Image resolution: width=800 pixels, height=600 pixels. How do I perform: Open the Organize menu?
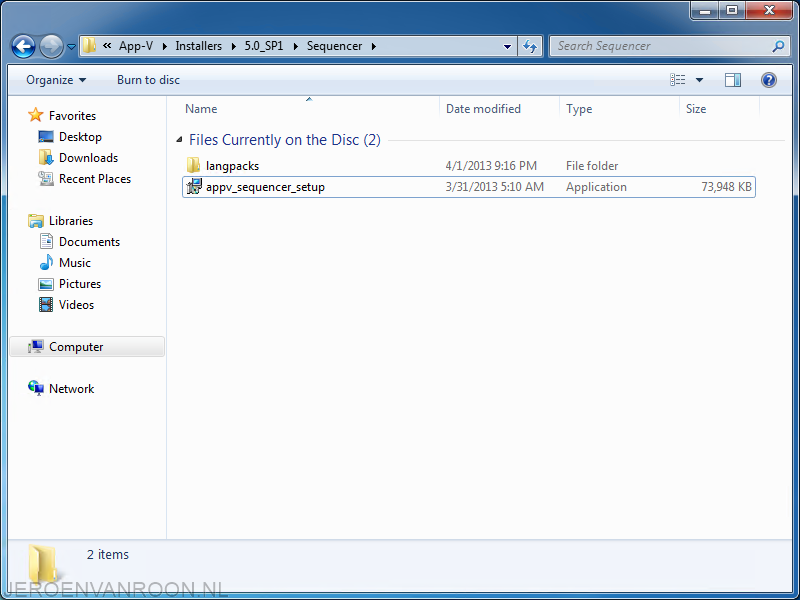(56, 80)
